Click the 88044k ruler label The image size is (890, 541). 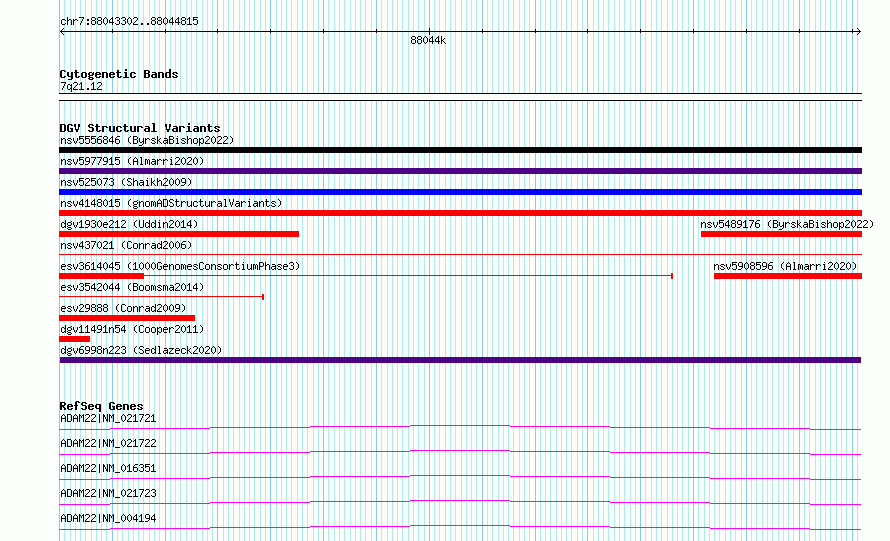pyautogui.click(x=428, y=40)
